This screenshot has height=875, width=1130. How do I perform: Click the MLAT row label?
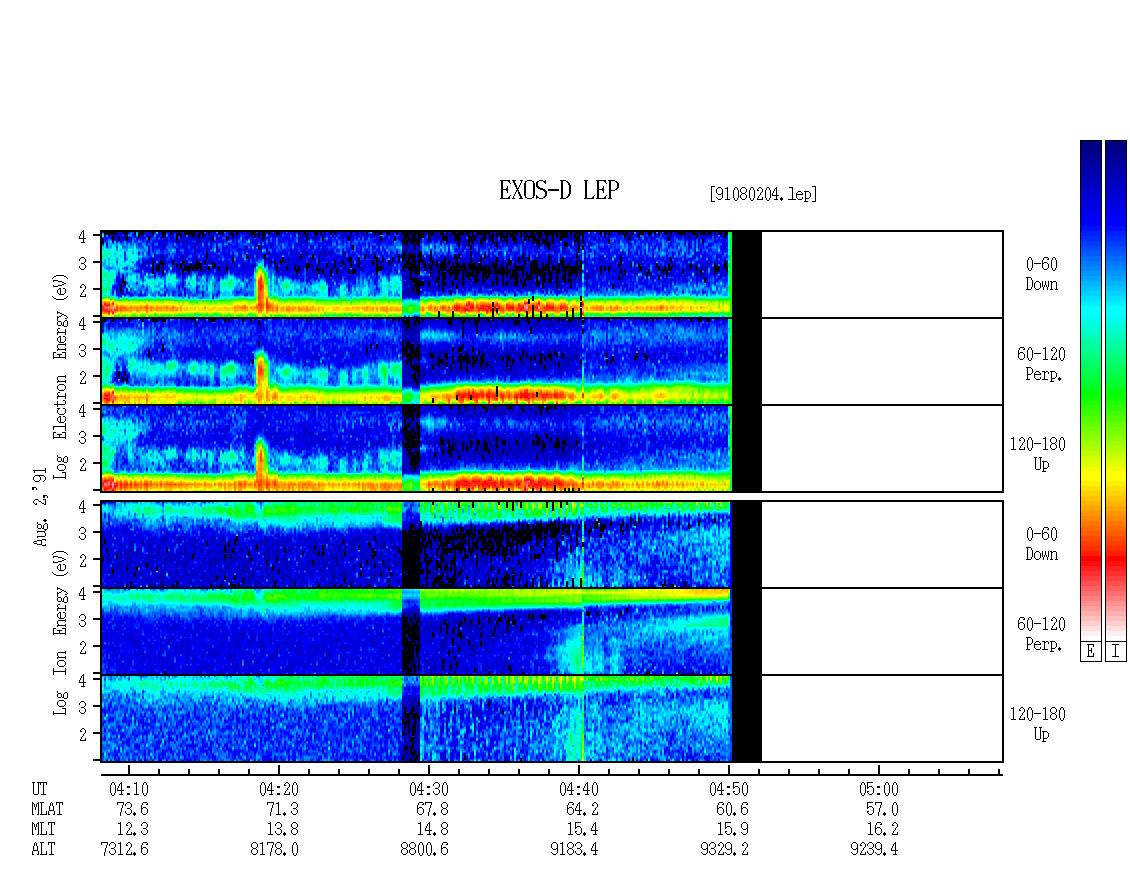pyautogui.click(x=47, y=809)
